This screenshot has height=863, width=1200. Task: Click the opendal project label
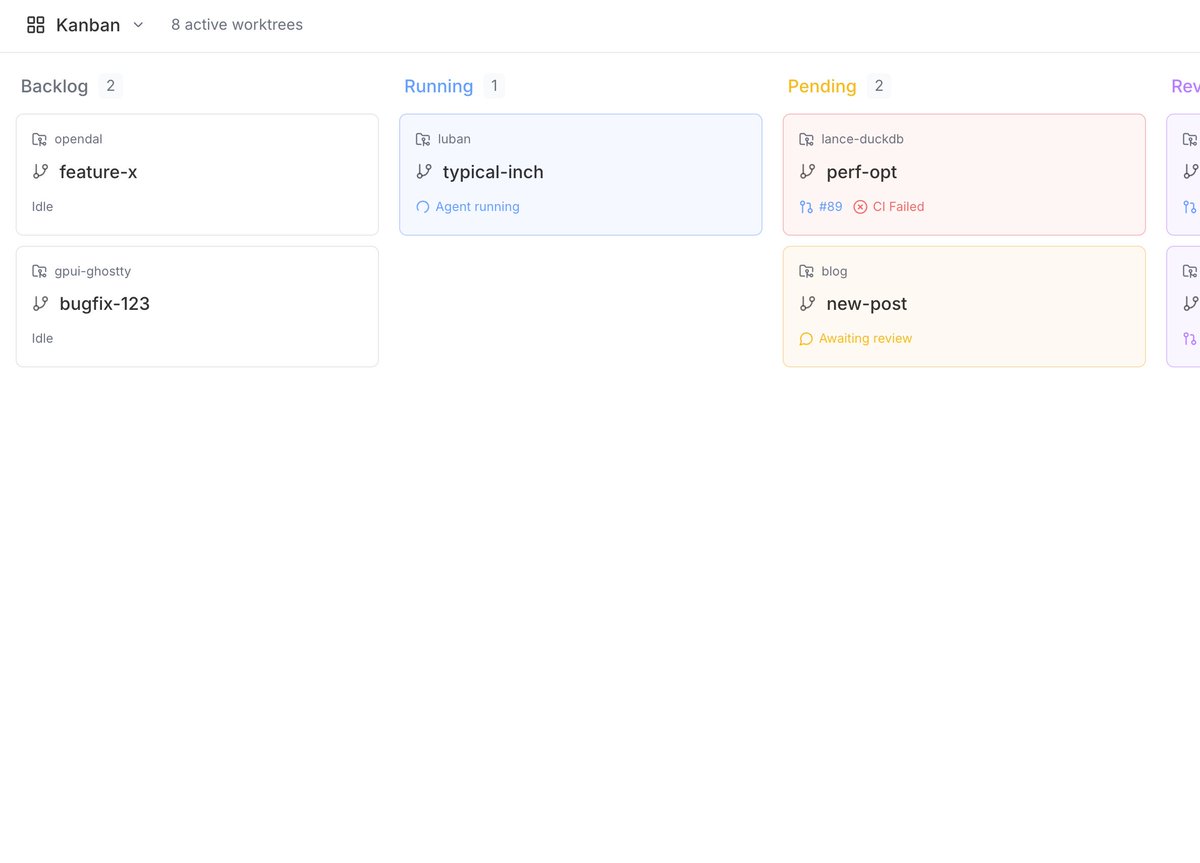point(78,139)
